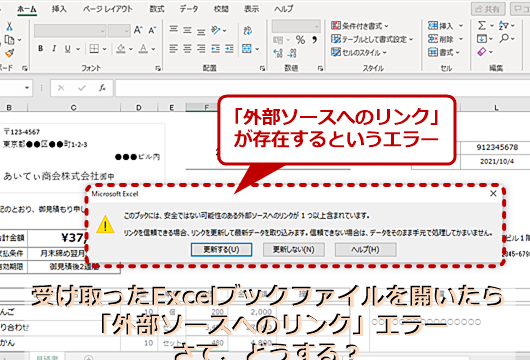530x360 pixels.
Task: Toggle Underline formatting
Action: click(x=68, y=49)
